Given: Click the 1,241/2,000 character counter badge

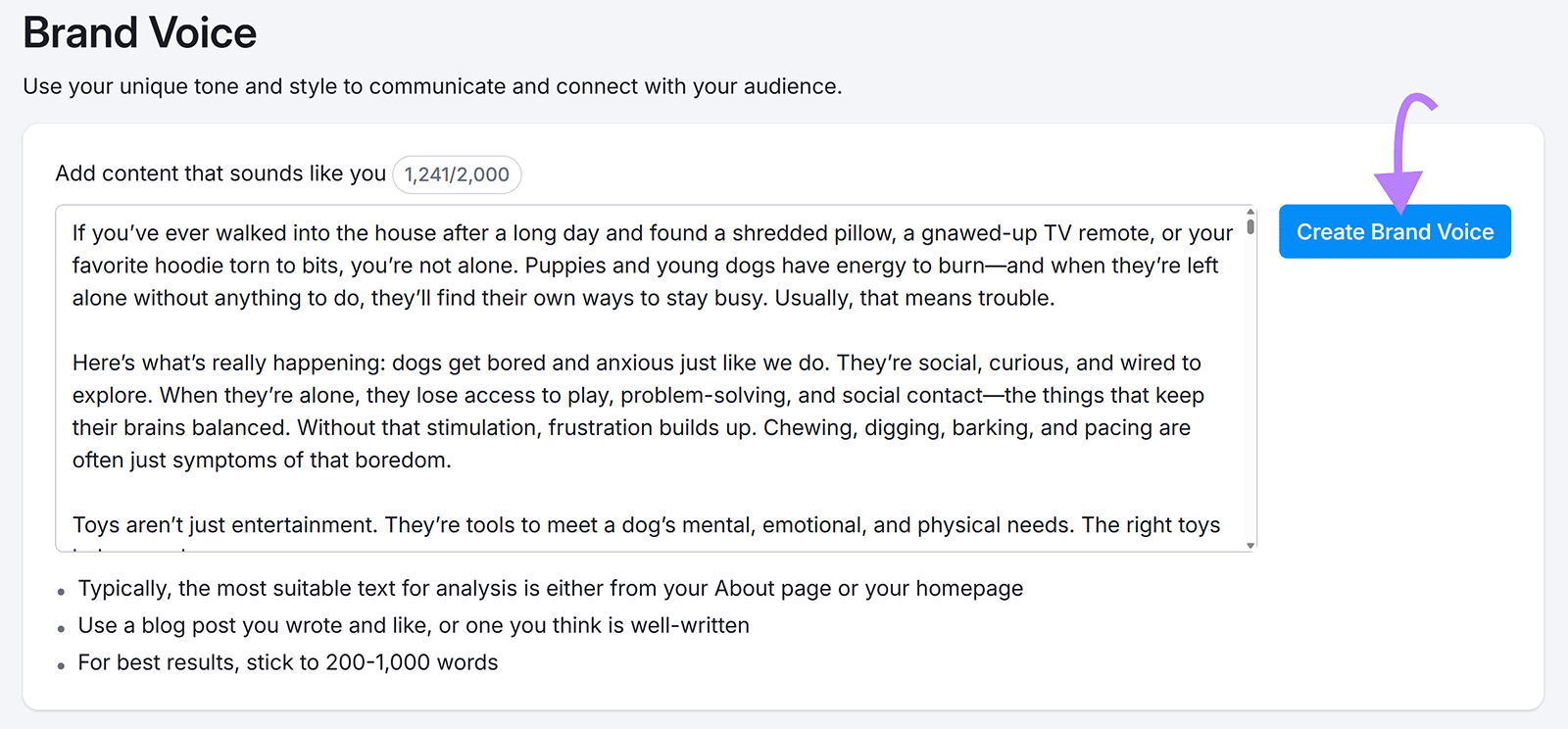Looking at the screenshot, I should pyautogui.click(x=457, y=174).
